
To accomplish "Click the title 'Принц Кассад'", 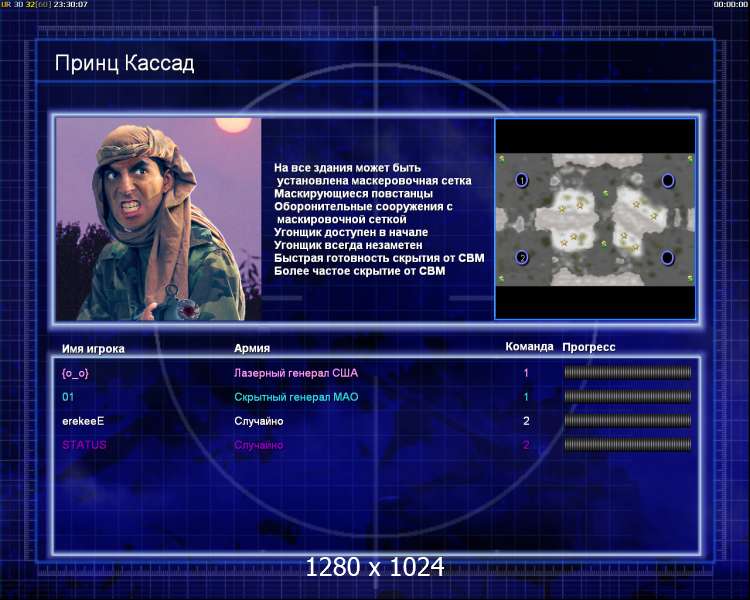I will [124, 64].
